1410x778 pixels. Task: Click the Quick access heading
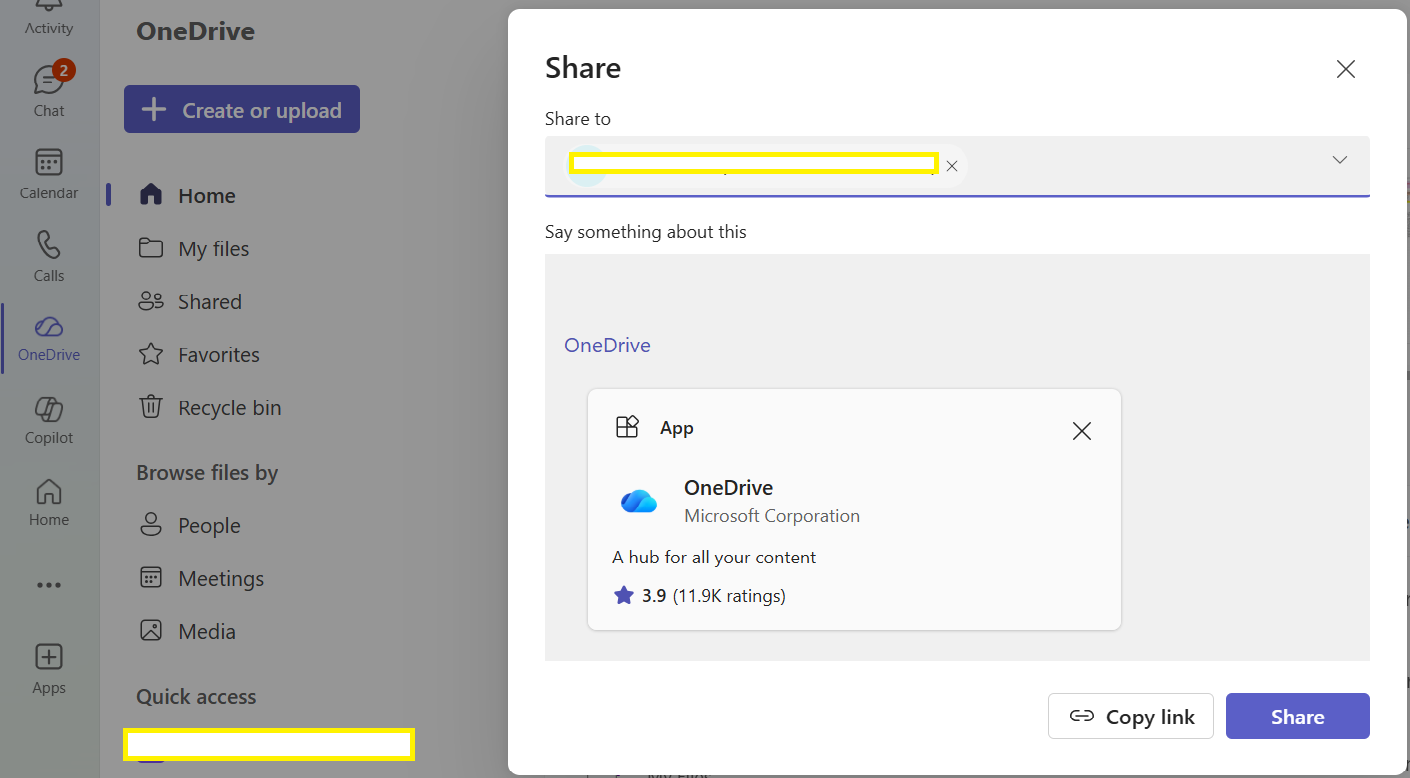tap(196, 697)
